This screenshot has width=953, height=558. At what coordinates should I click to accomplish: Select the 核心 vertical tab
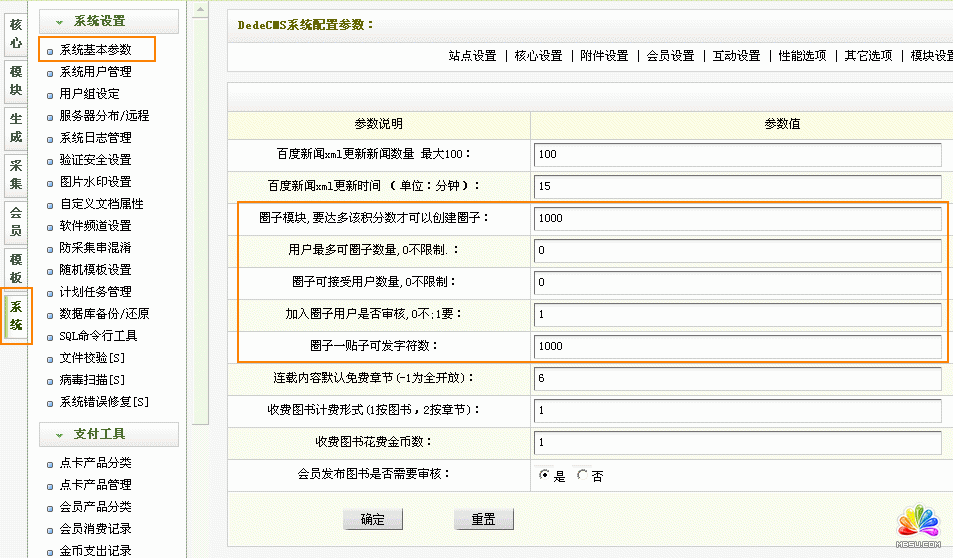(x=16, y=32)
